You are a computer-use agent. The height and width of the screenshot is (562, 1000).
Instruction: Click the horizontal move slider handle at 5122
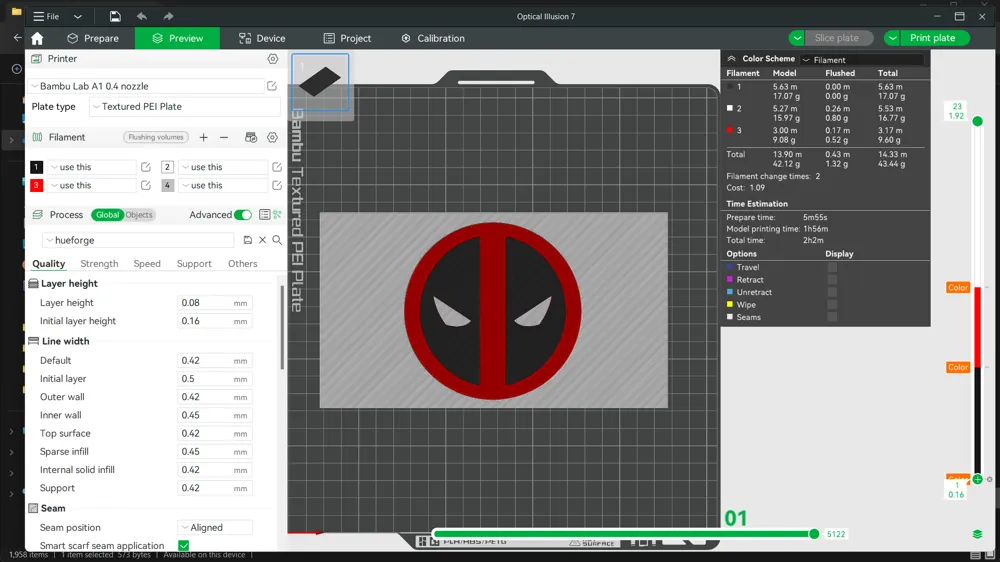814,534
